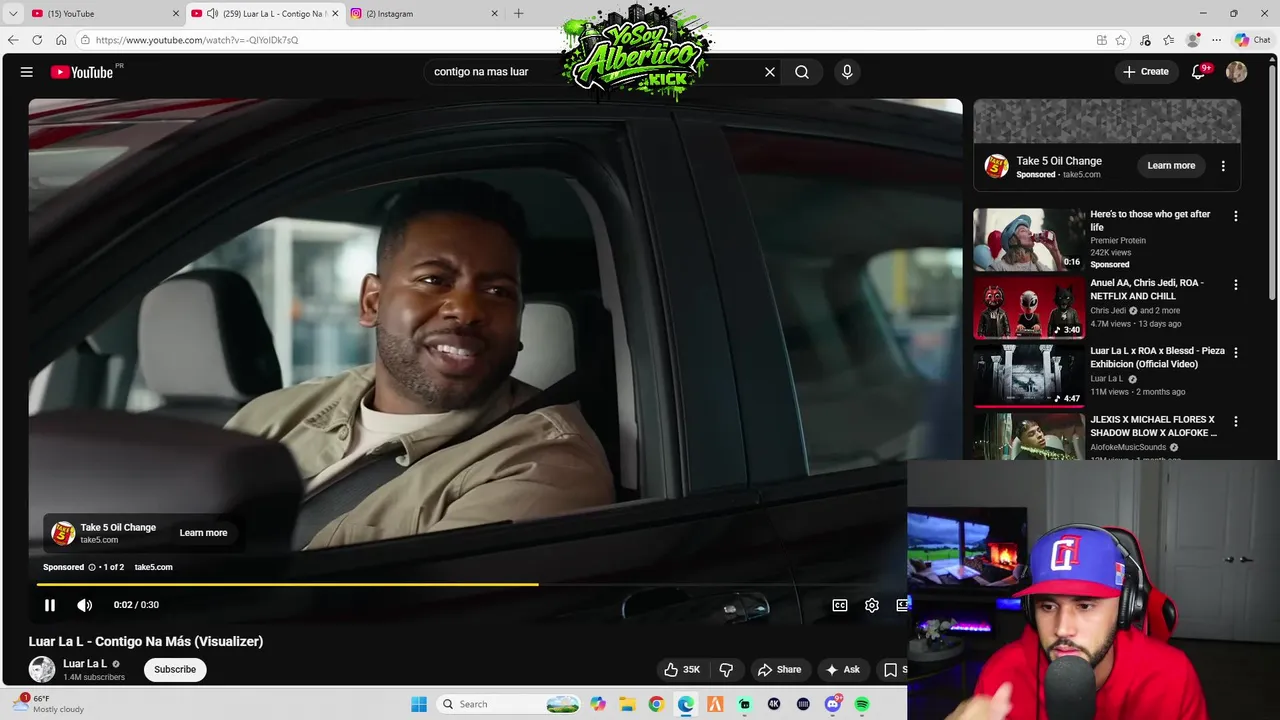The image size is (1280, 720).
Task: Open the 4K app on the taskbar
Action: pyautogui.click(x=774, y=704)
